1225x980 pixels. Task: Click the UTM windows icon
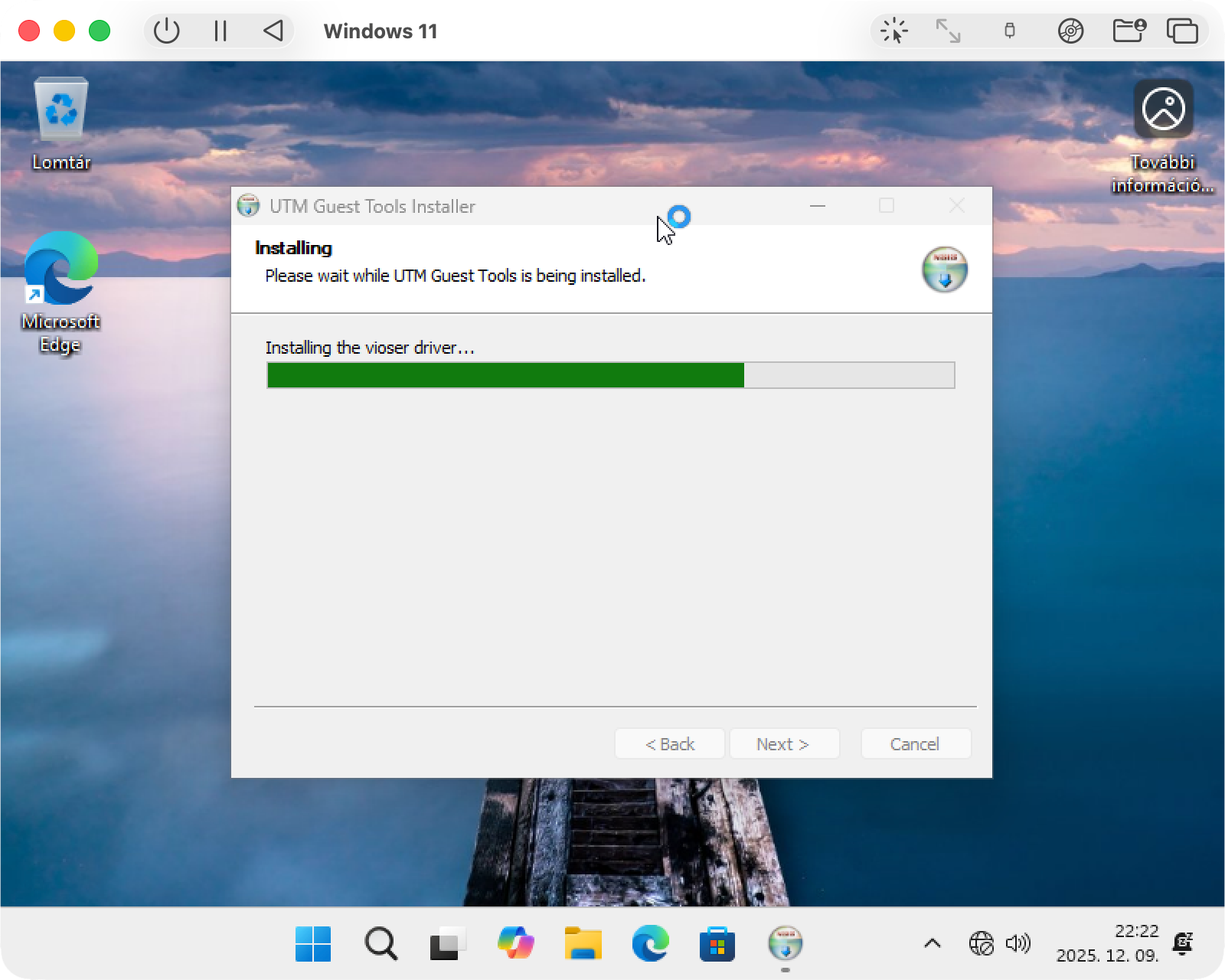tap(1182, 31)
